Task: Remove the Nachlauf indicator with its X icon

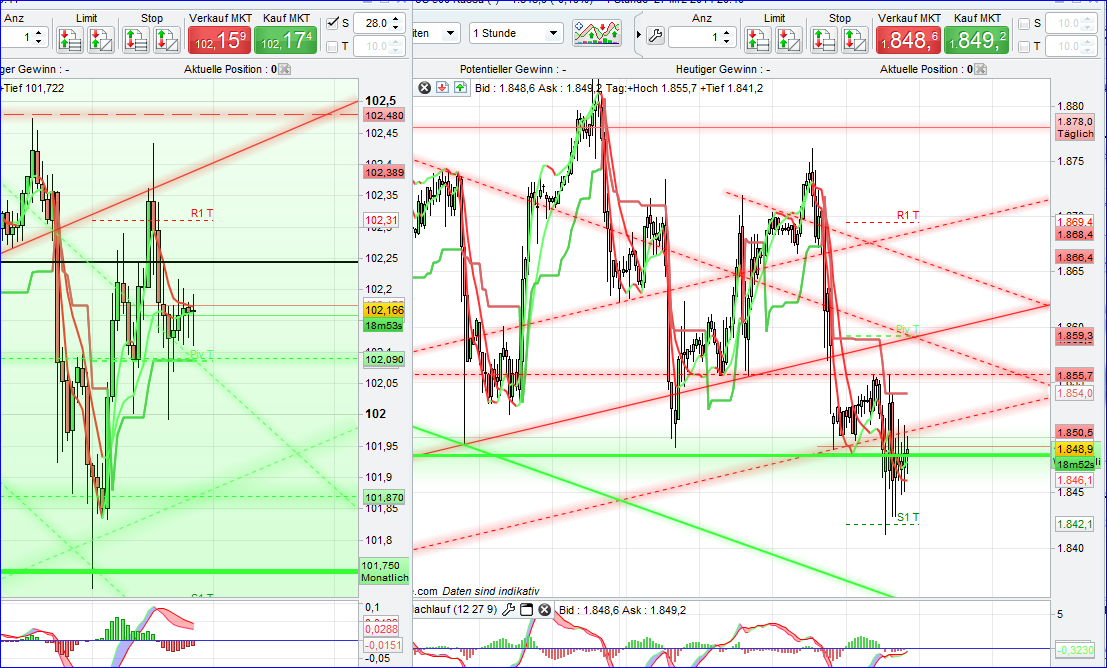Action: [543, 610]
